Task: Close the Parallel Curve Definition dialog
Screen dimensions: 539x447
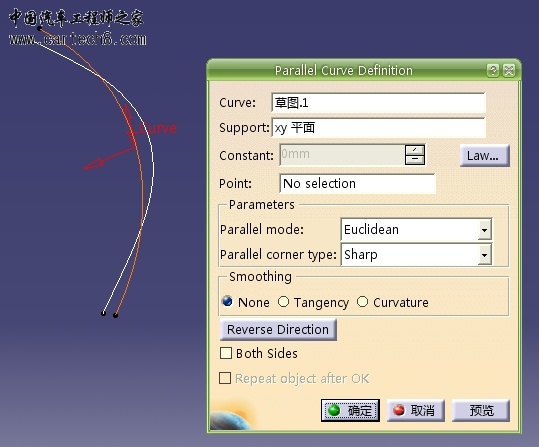Action: 509,70
